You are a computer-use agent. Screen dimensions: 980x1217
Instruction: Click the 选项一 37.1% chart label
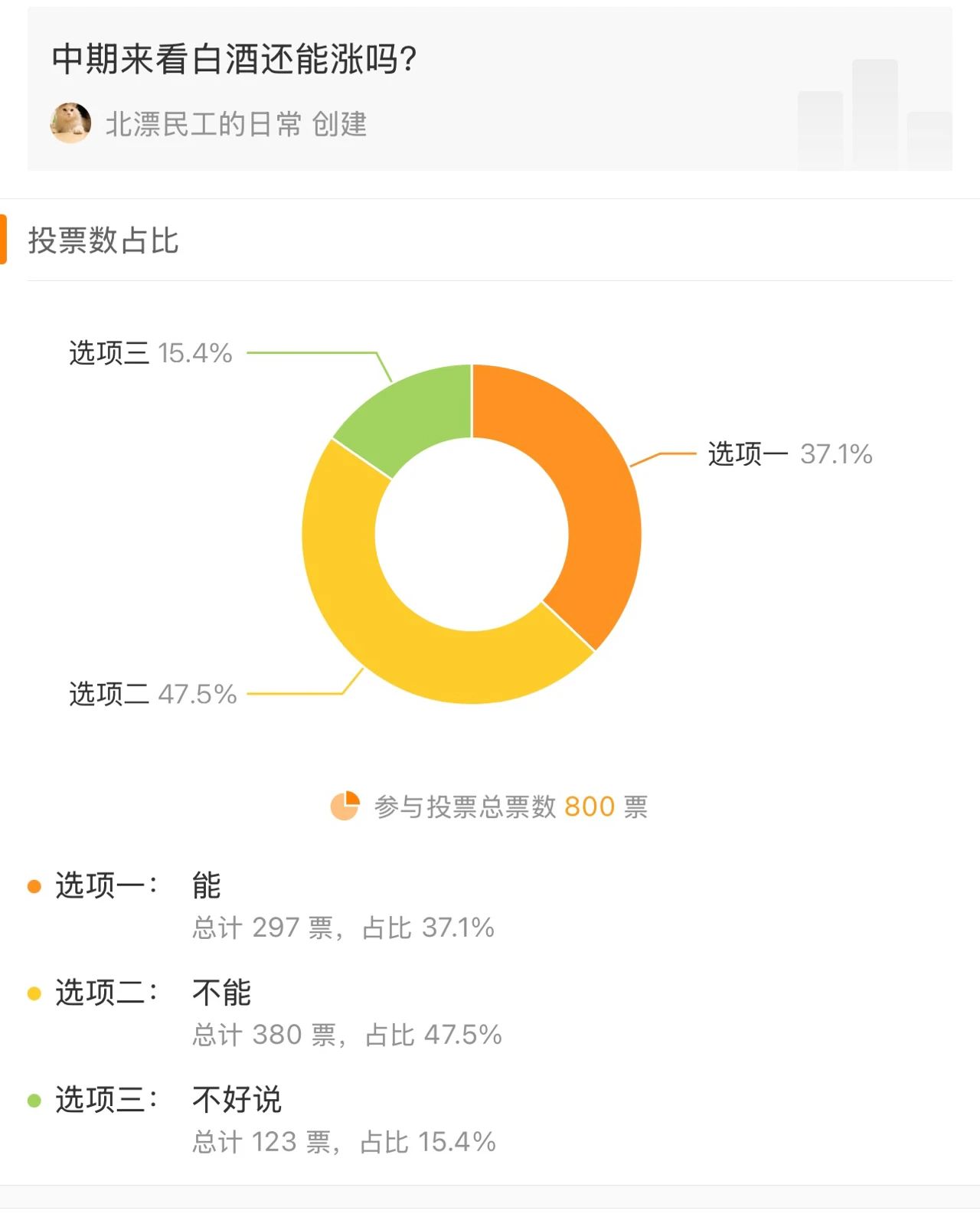(790, 454)
